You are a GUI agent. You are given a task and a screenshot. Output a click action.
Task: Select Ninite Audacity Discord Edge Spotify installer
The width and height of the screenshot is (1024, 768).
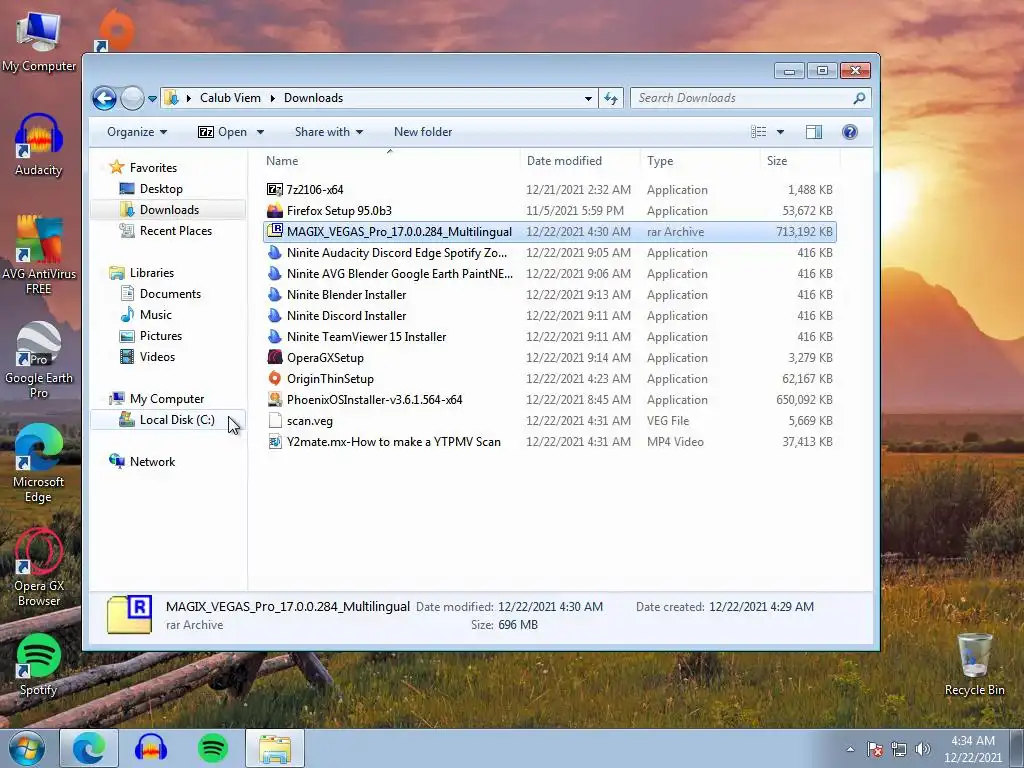coord(396,253)
